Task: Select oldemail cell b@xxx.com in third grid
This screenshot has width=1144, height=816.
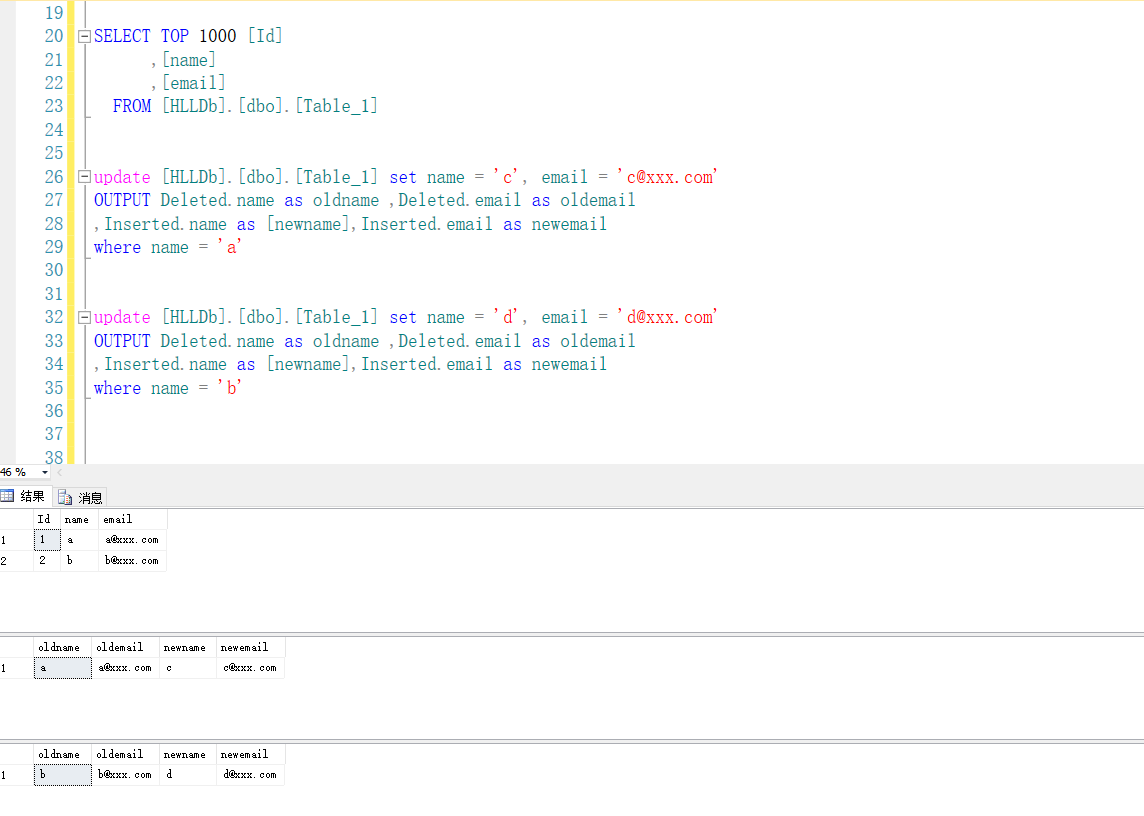Action: pyautogui.click(x=125, y=774)
